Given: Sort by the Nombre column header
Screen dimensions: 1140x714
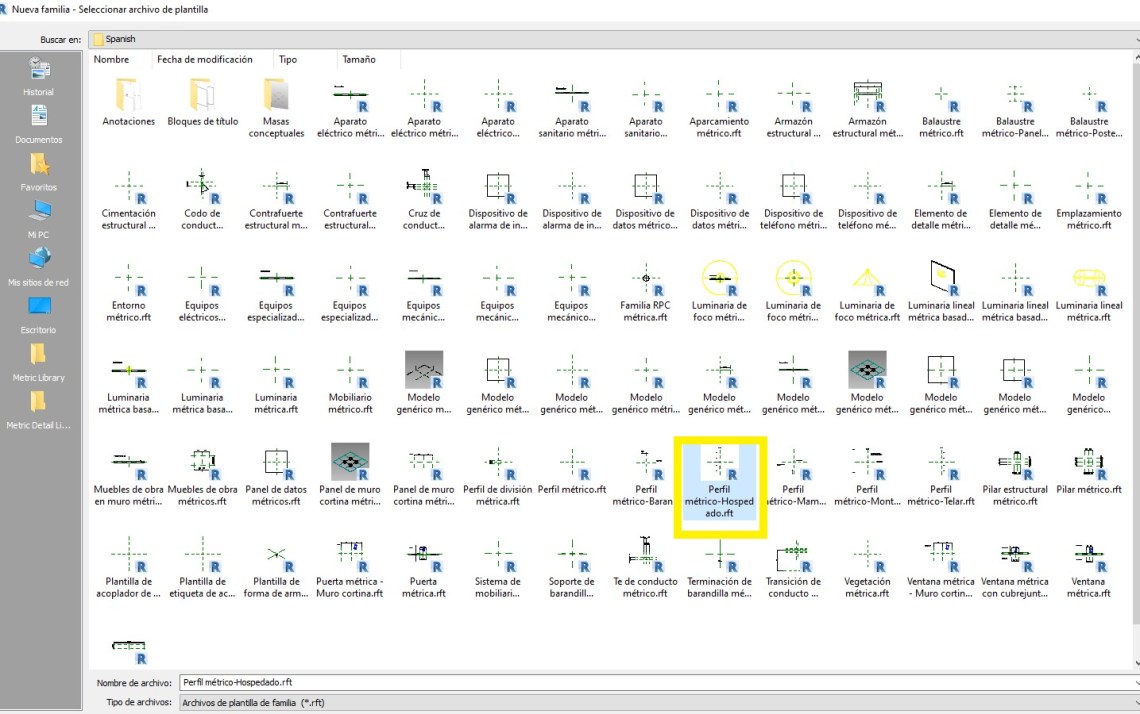Looking at the screenshot, I should coord(112,60).
